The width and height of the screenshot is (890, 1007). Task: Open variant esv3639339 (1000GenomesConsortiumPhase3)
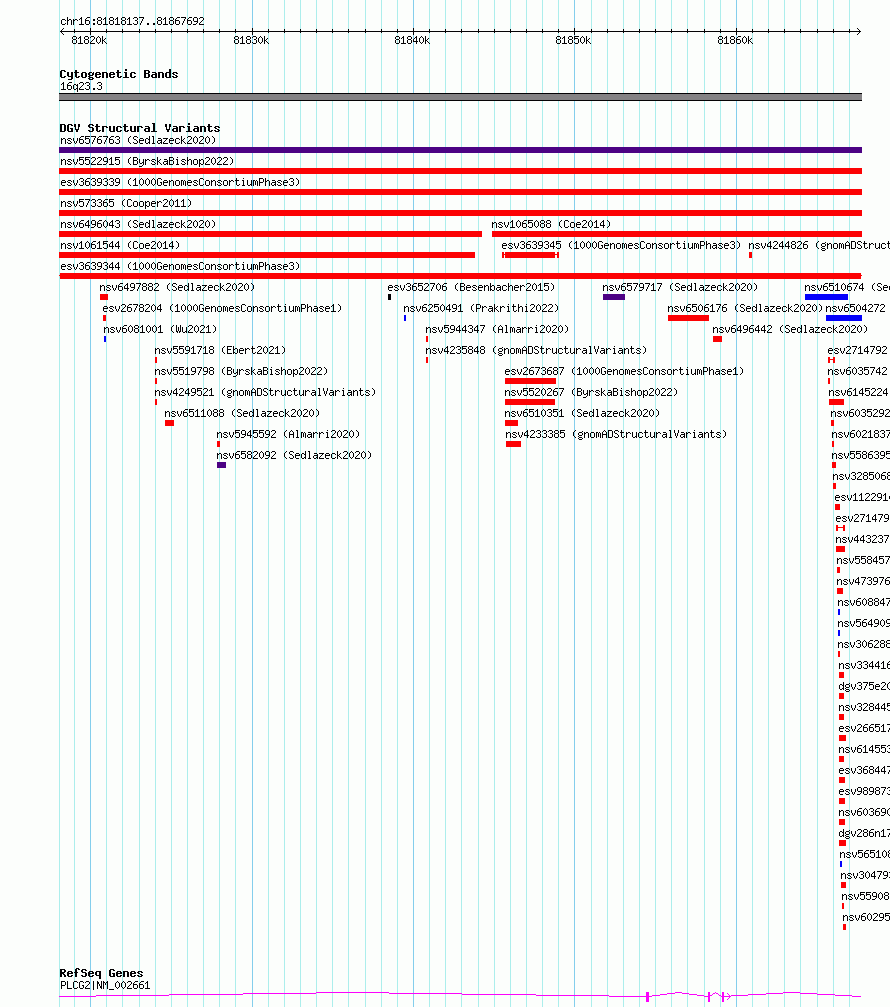pos(180,182)
